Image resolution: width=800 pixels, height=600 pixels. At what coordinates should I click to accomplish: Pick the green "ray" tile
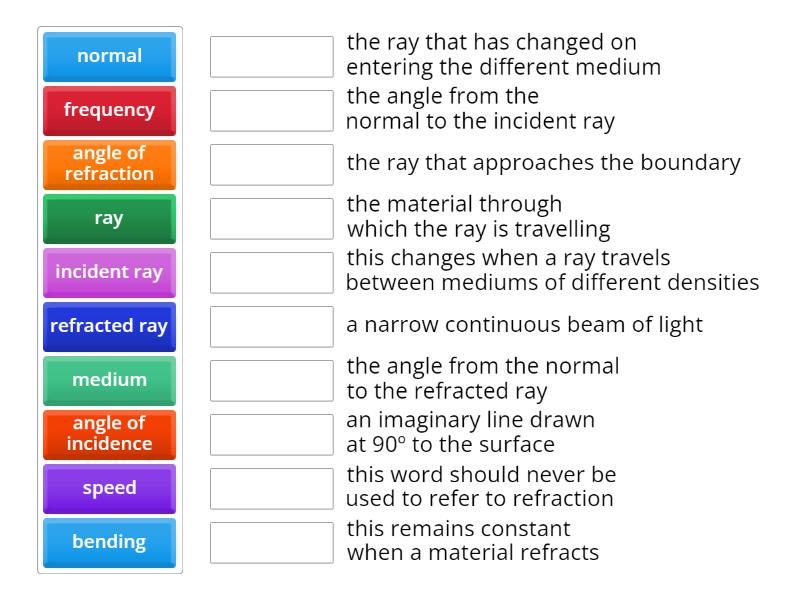pos(109,218)
